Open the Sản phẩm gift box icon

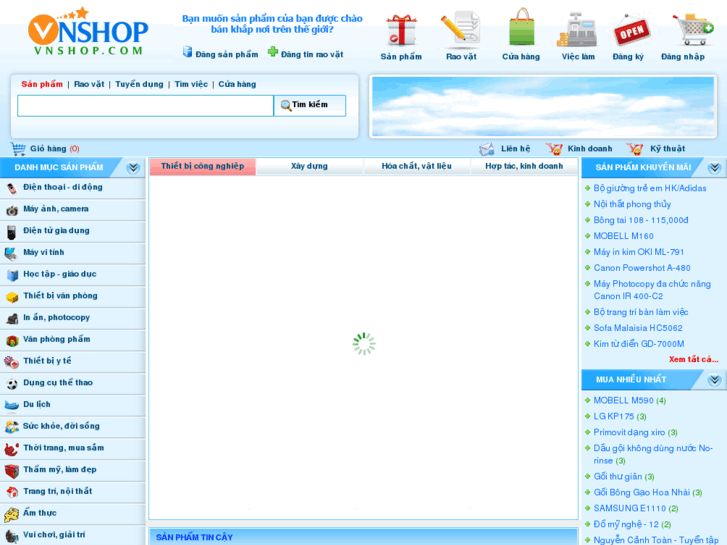click(401, 29)
